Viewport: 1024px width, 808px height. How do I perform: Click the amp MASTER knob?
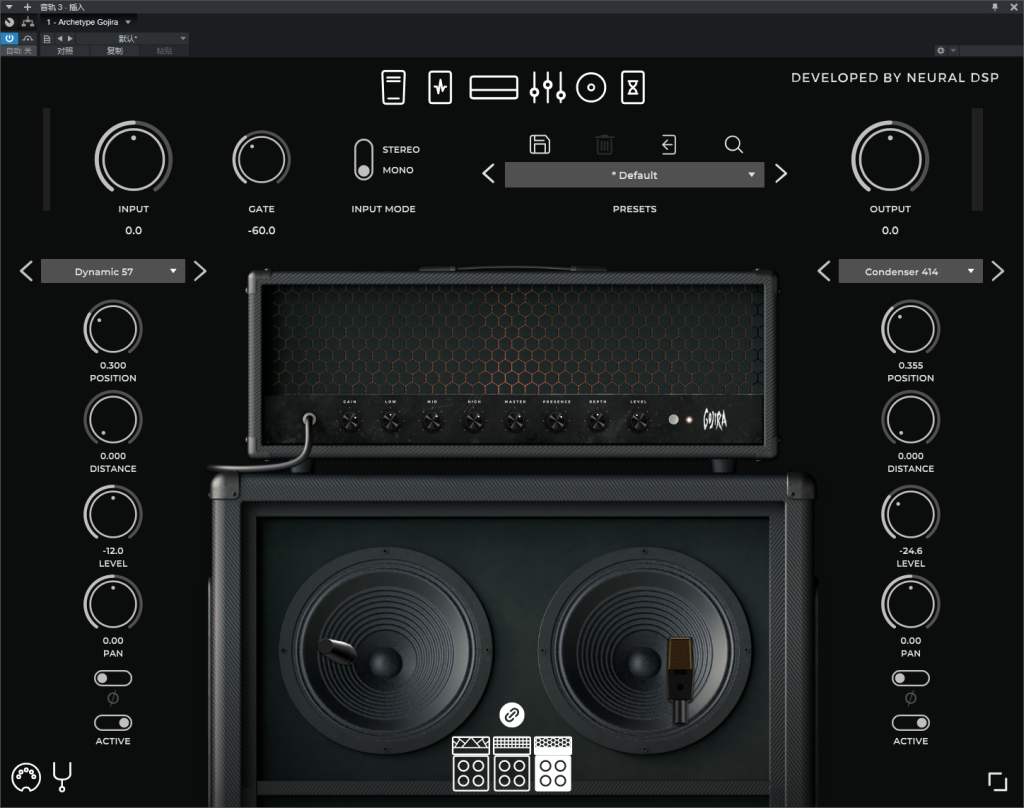[515, 421]
